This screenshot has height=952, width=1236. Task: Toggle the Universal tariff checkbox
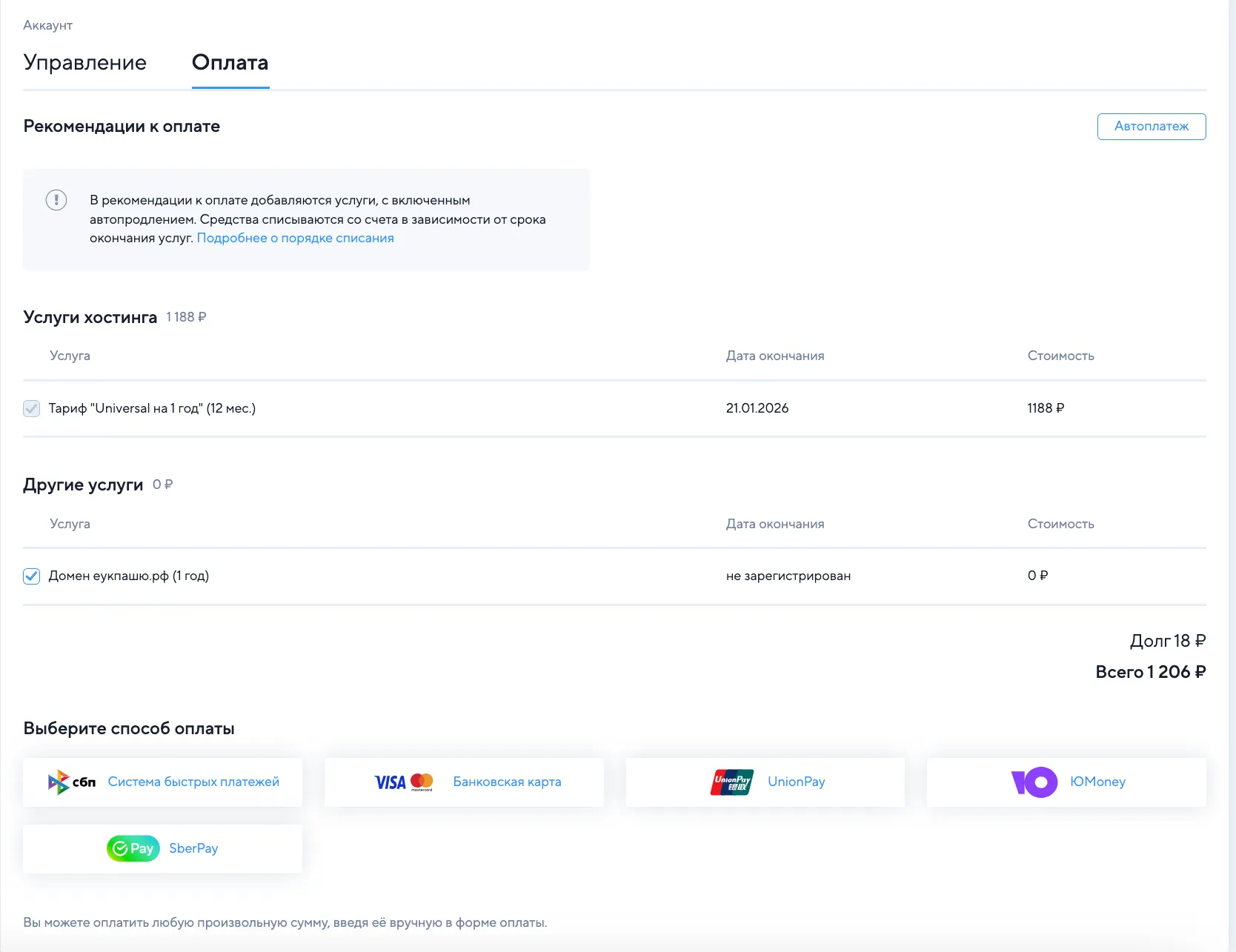point(31,409)
